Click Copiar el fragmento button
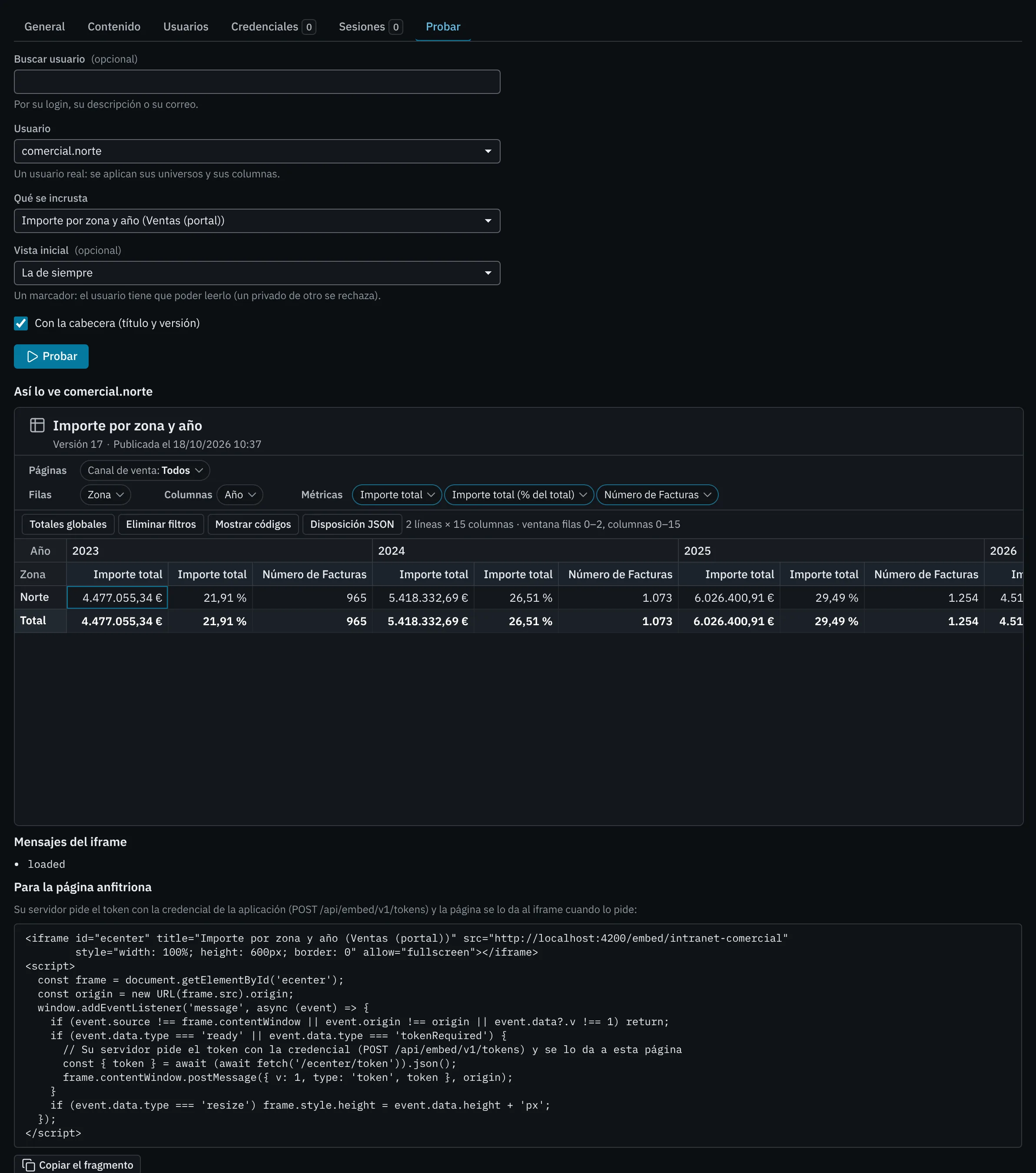This screenshot has width=1036, height=1173. [77, 1165]
